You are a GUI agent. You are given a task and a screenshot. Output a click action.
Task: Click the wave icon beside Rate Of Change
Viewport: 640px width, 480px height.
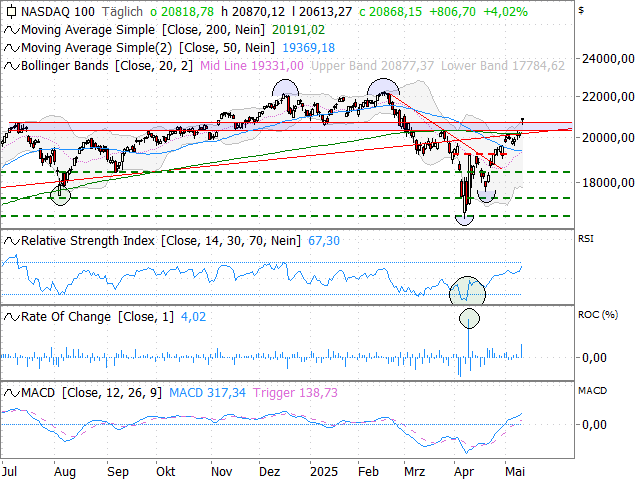[12, 317]
